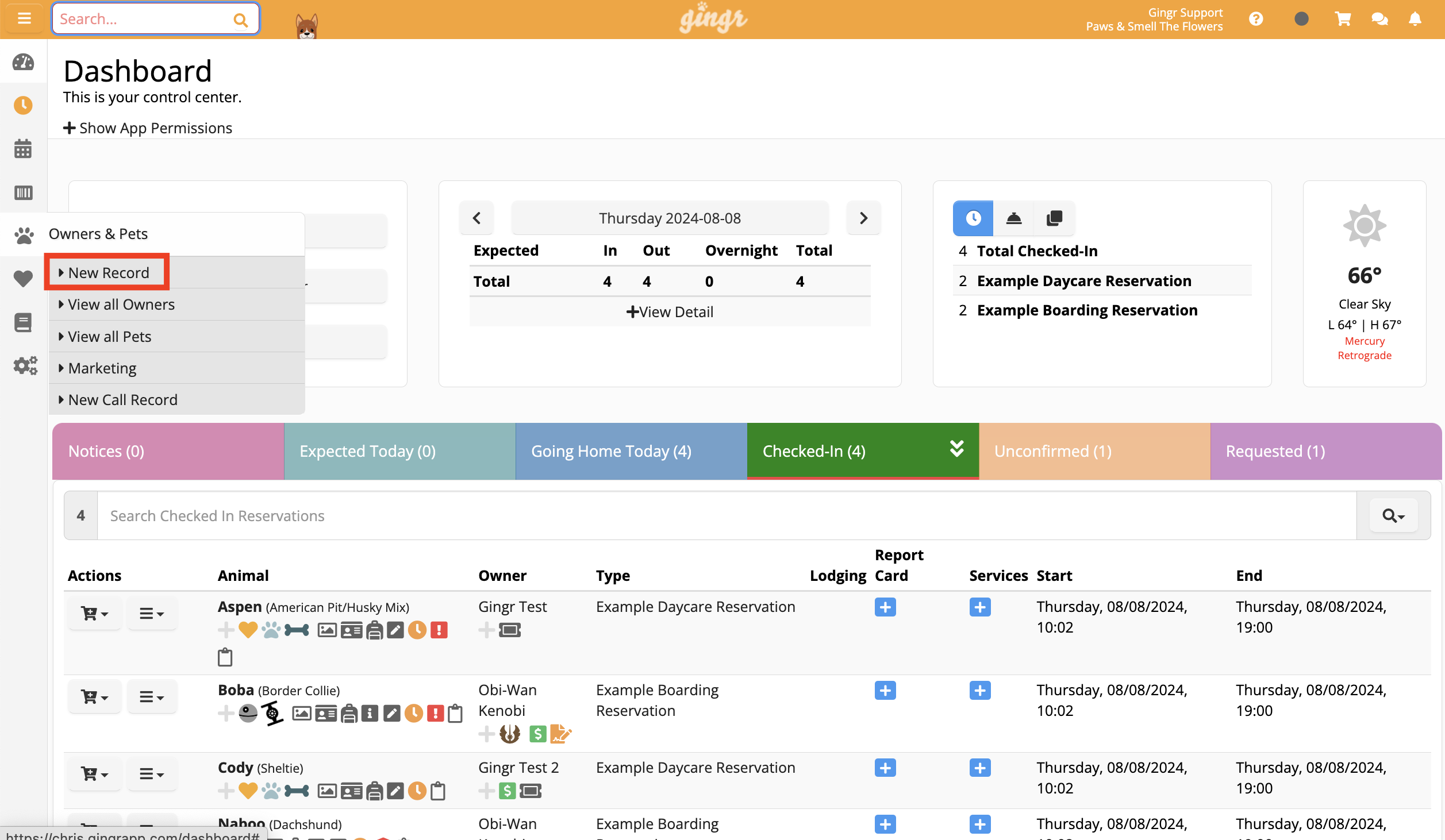
Task: Open Example Daycare Reservation checked-in row
Action: coord(1102,280)
